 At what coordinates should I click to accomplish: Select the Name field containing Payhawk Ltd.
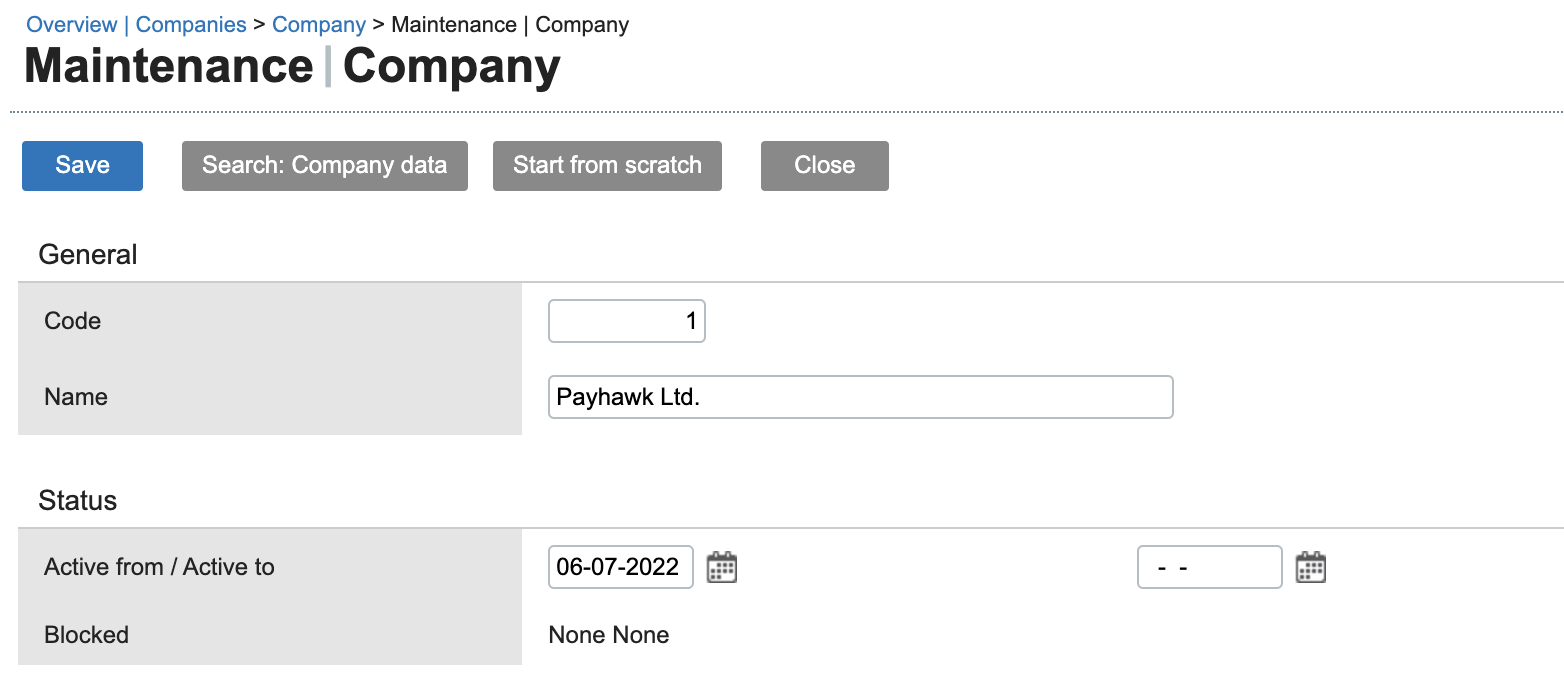[860, 397]
